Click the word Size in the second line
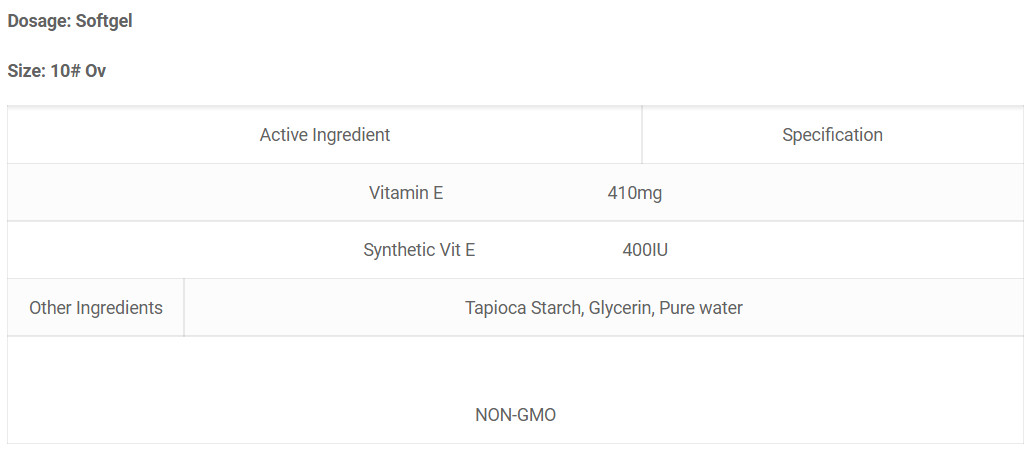The height and width of the screenshot is (456, 1034). coord(24,71)
